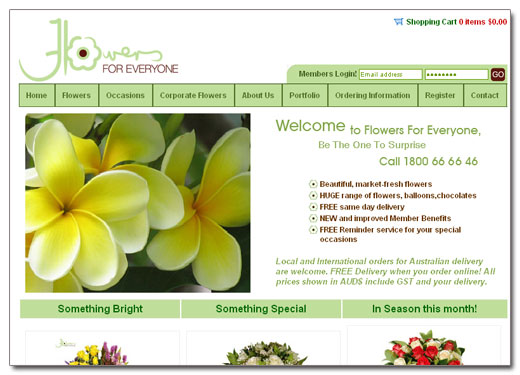The width and height of the screenshot is (520, 375).
Task: Open the Something Special white bouquet thumbnail
Action: (263, 348)
